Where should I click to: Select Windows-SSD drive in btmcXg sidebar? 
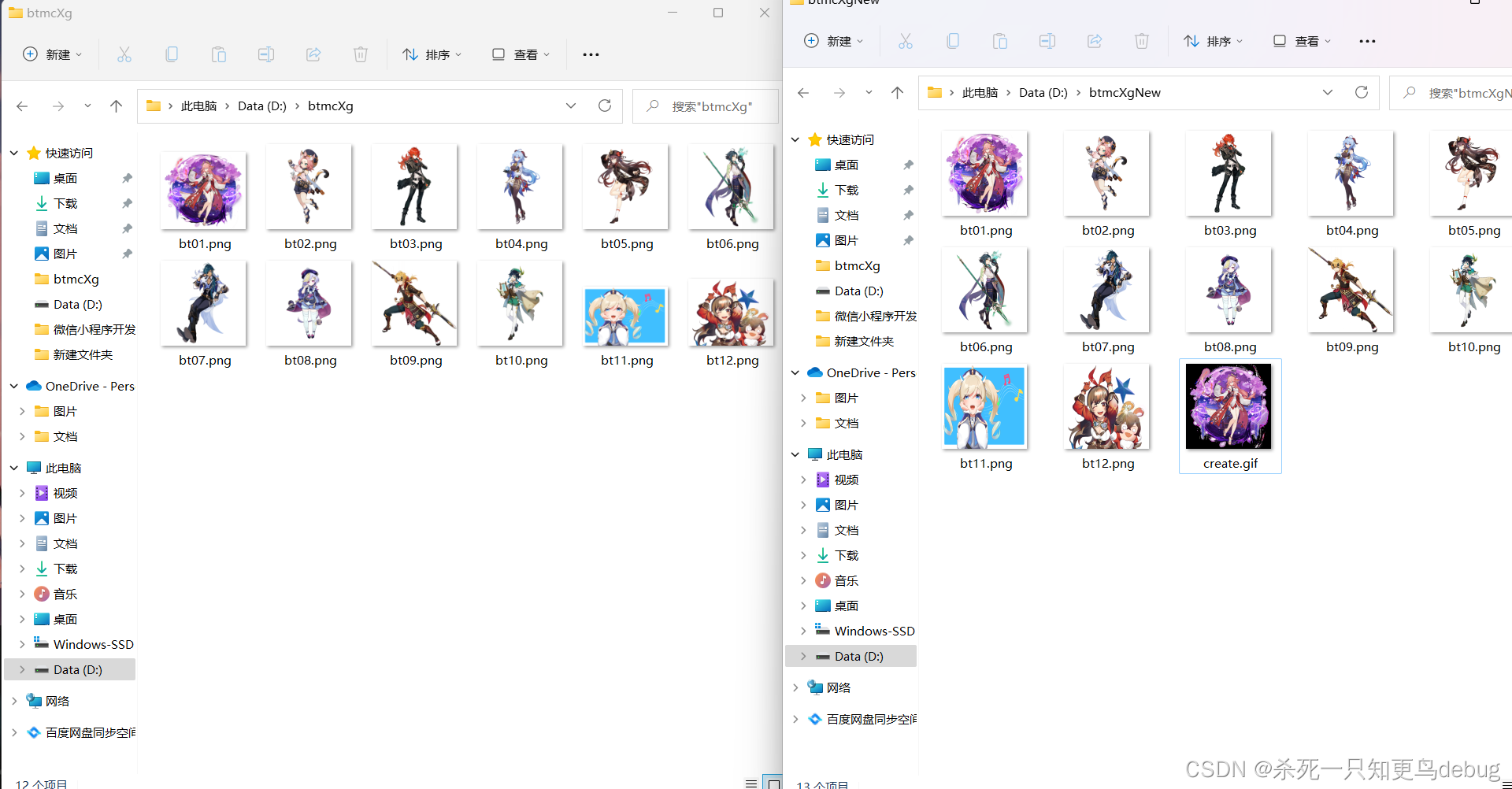[x=83, y=644]
